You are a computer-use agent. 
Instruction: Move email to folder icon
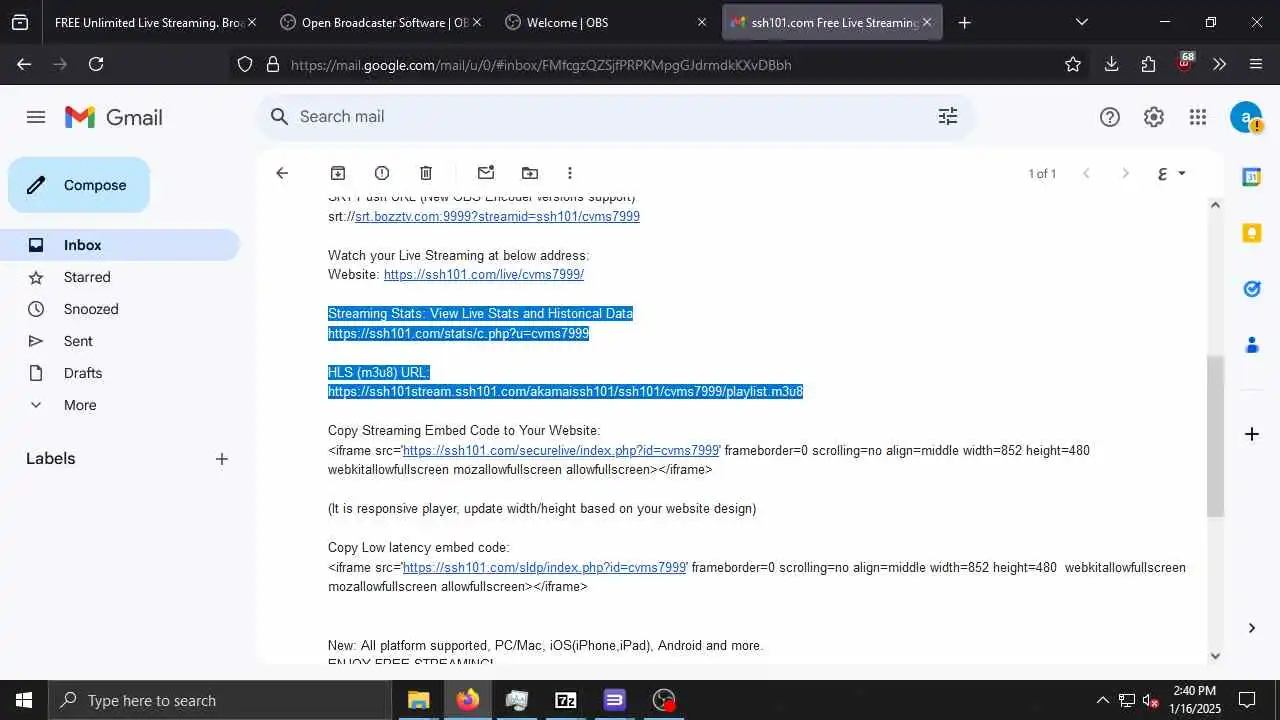(x=530, y=173)
